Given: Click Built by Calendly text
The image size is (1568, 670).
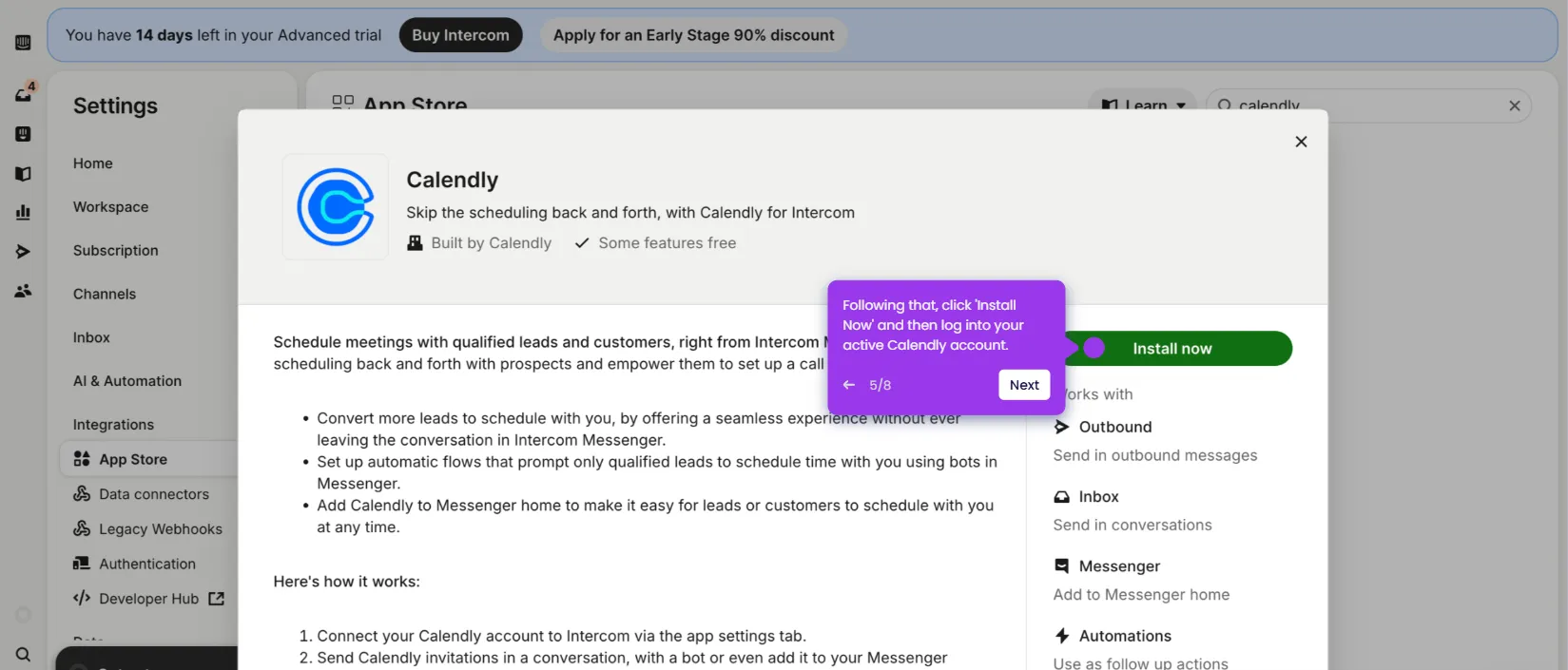Looking at the screenshot, I should coord(492,243).
